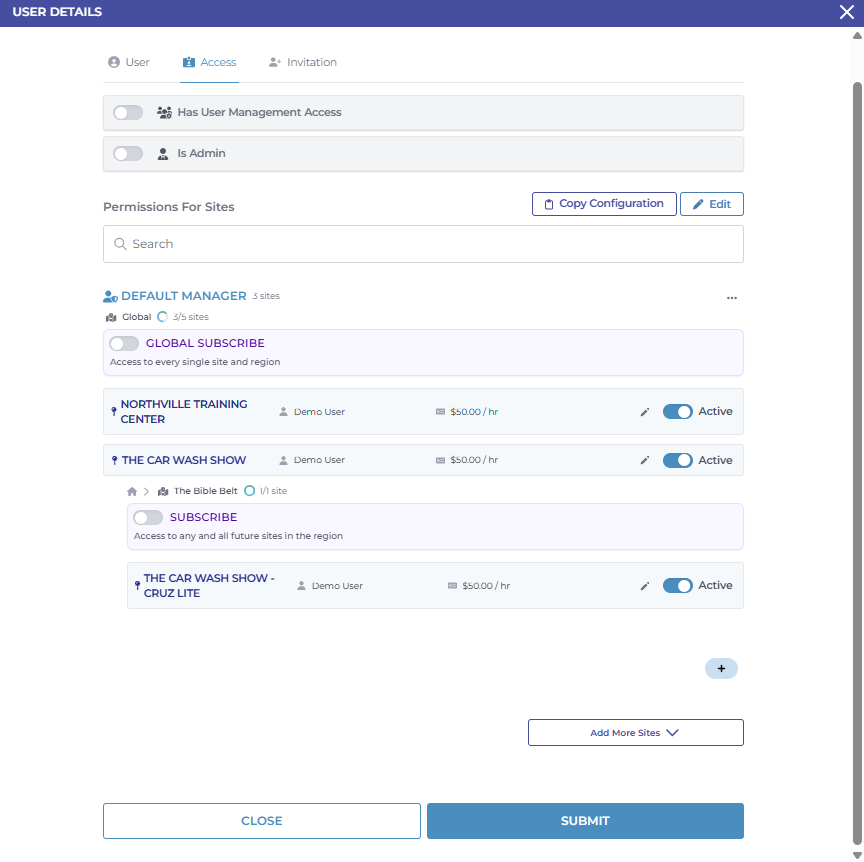
Task: Click the round plus button
Action: tap(721, 669)
